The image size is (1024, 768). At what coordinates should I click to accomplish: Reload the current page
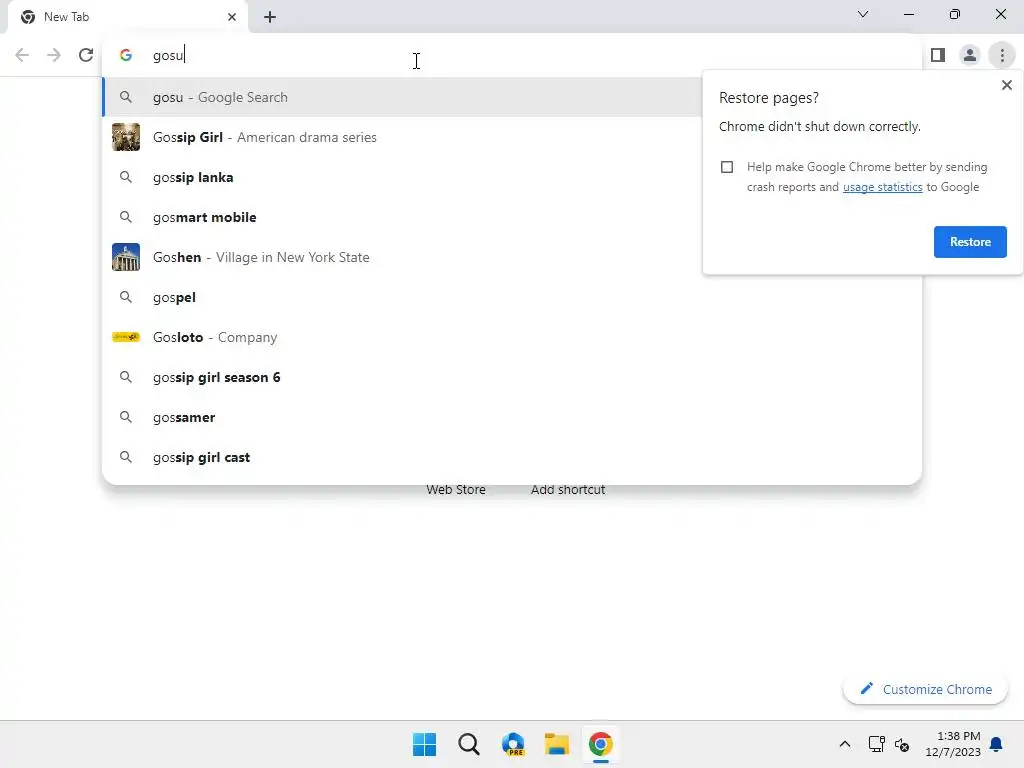coord(86,55)
